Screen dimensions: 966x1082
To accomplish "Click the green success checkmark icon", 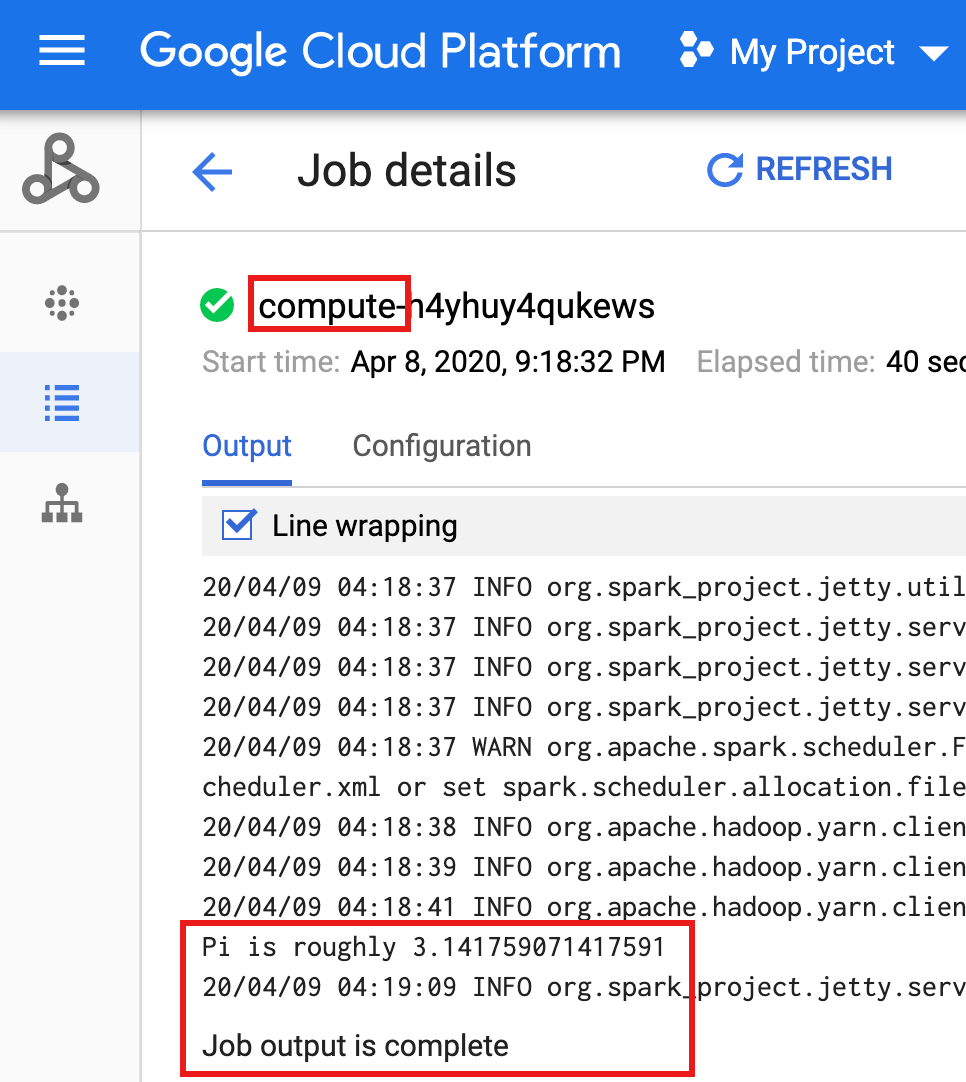I will click(217, 305).
